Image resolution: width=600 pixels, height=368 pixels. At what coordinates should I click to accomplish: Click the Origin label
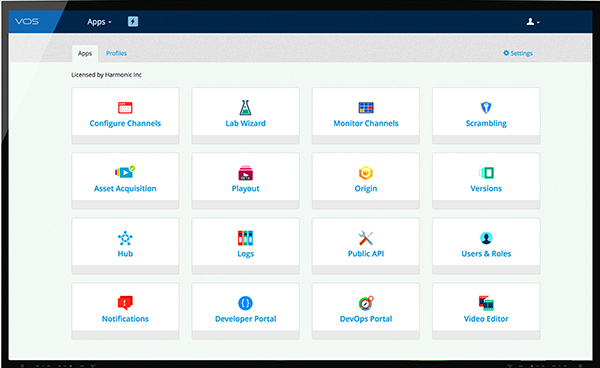[366, 188]
